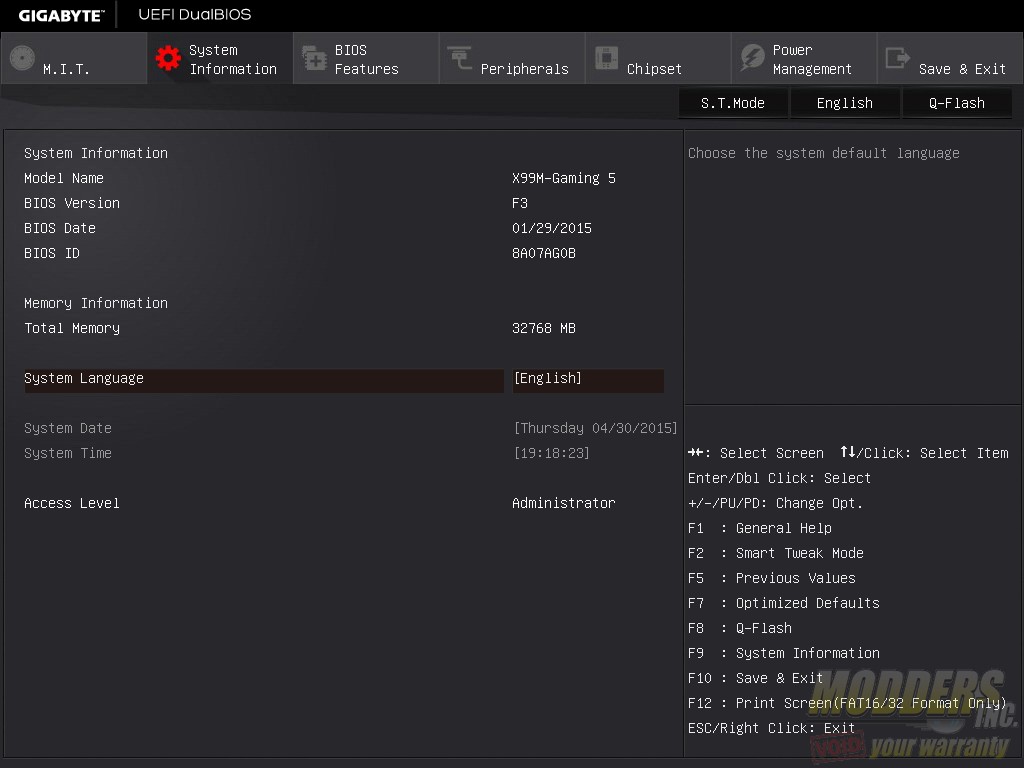Launch Q-Flash from the top button
The height and width of the screenshot is (768, 1024).
click(957, 103)
